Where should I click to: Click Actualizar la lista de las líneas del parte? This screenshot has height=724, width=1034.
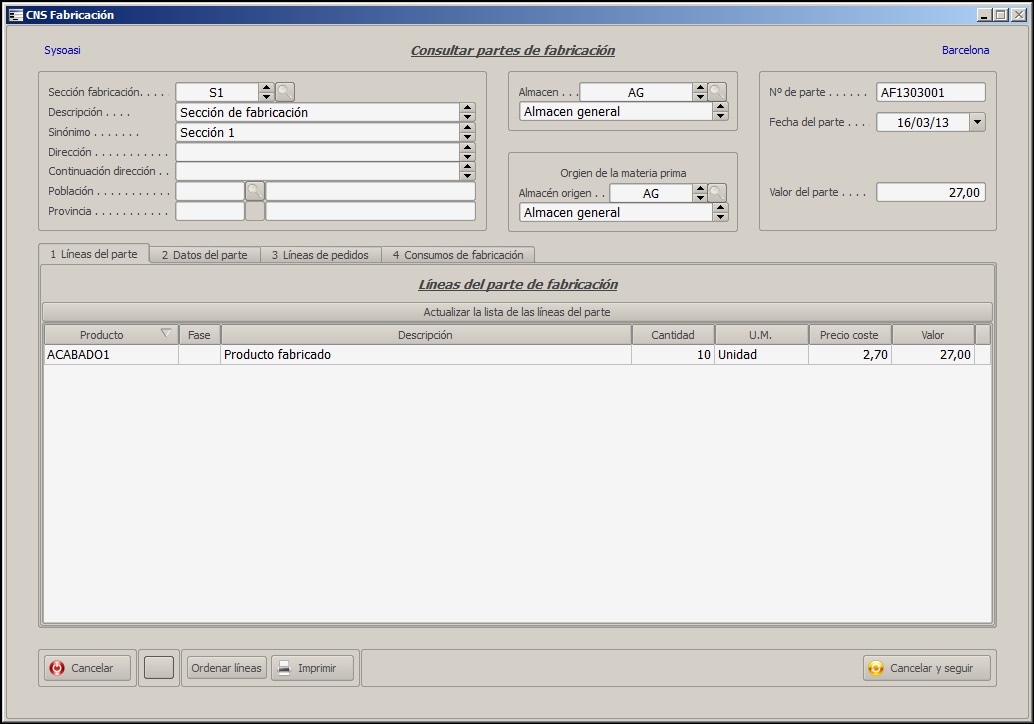(x=517, y=312)
